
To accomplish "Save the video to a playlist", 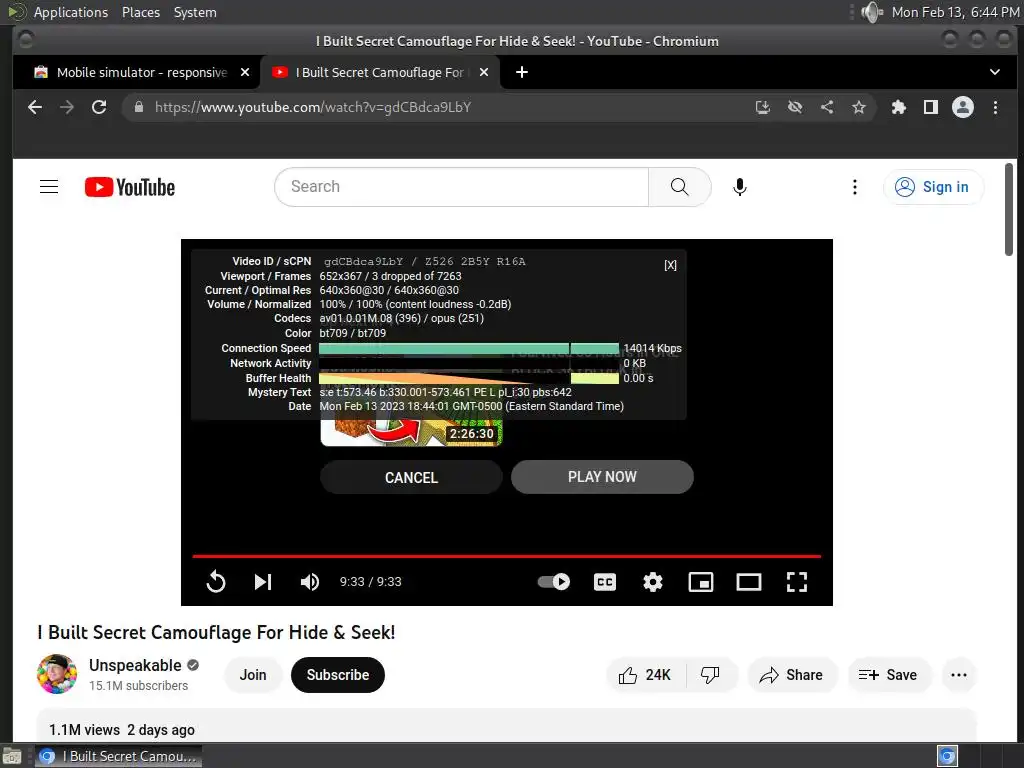I will (889, 675).
